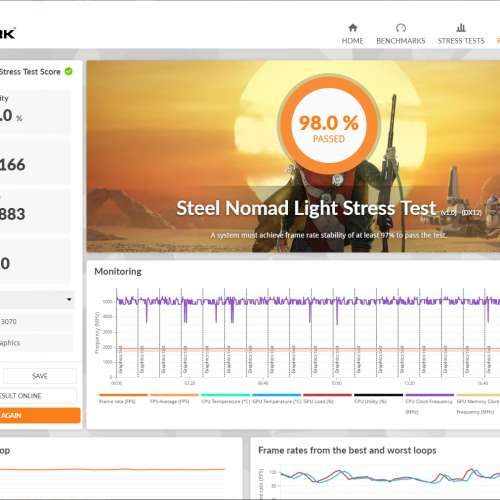Viewport: 500px width, 500px height.
Task: Click the SAVE button
Action: pyautogui.click(x=40, y=376)
